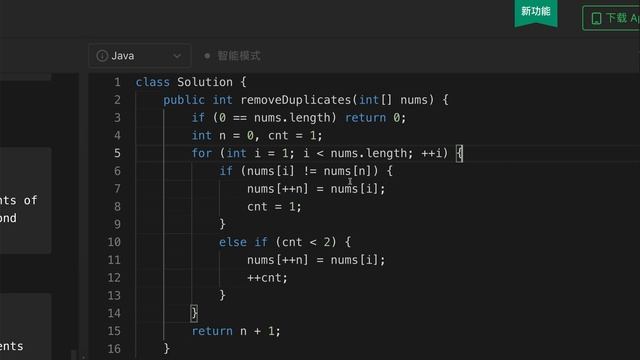This screenshot has height=360, width=640.
Task: Click line number 16 in gutter
Action: coord(114,349)
